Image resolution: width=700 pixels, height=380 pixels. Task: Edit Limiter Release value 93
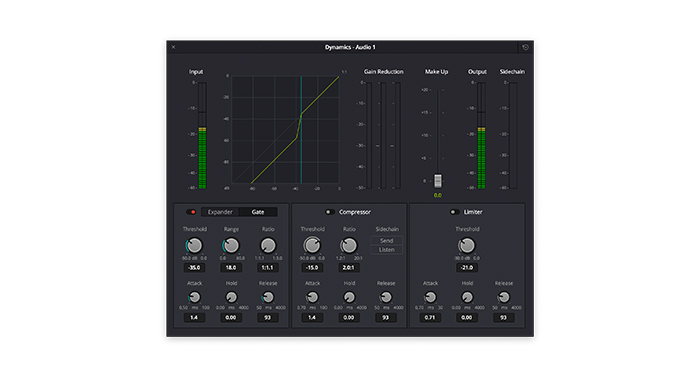tap(504, 317)
